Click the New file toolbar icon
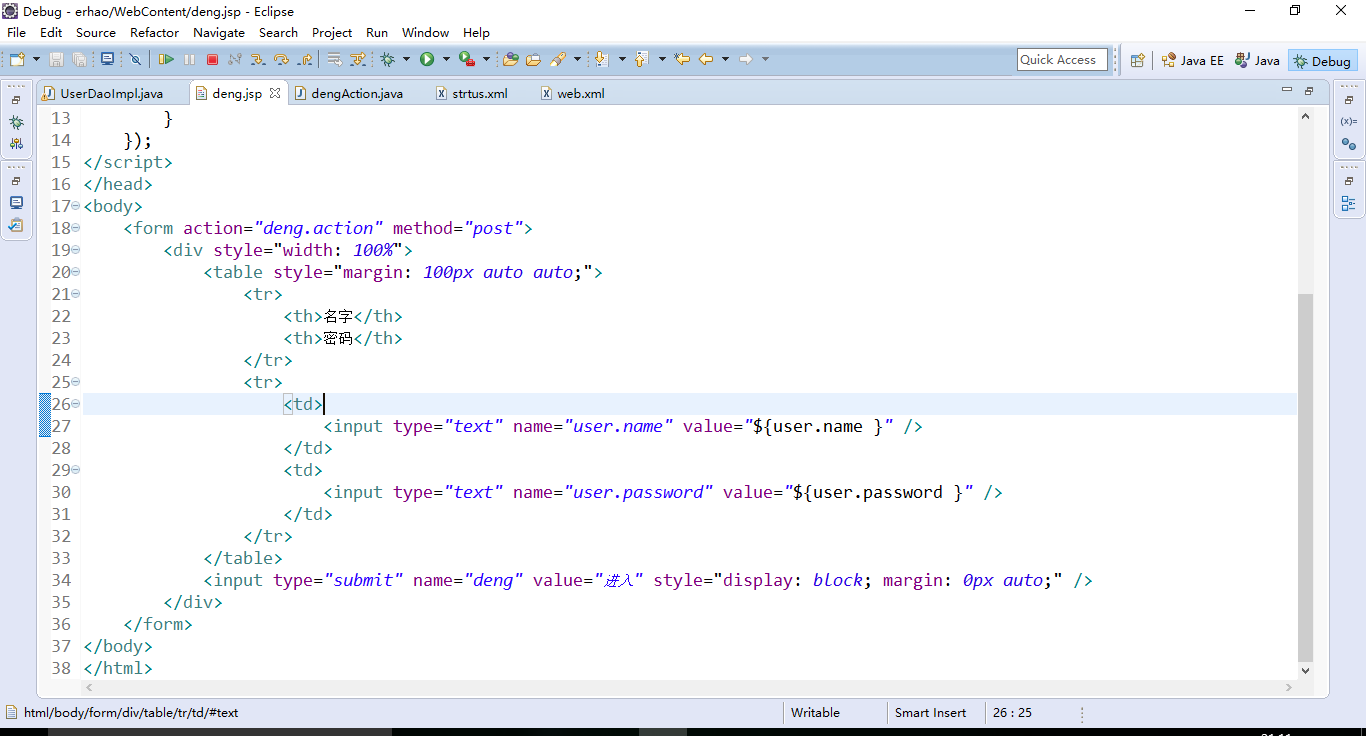The image size is (1366, 736). 17,59
